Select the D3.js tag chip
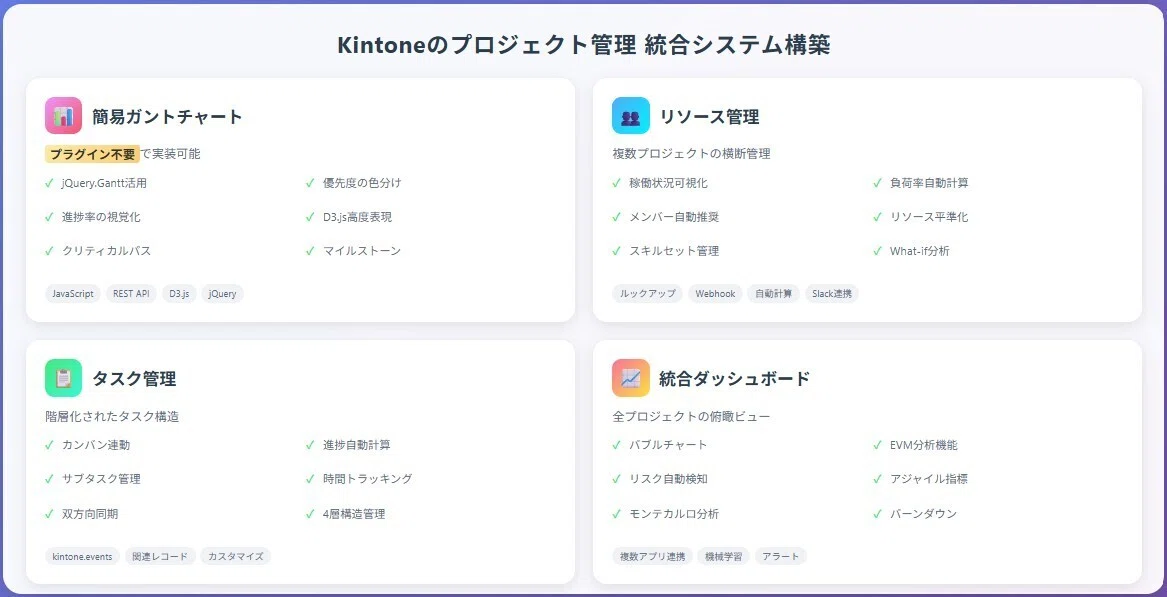Screen dimensions: 1167x597 click(x=179, y=293)
